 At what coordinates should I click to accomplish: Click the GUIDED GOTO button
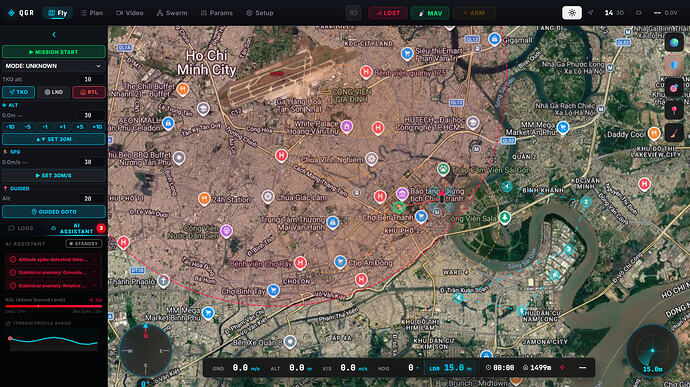pos(54,212)
